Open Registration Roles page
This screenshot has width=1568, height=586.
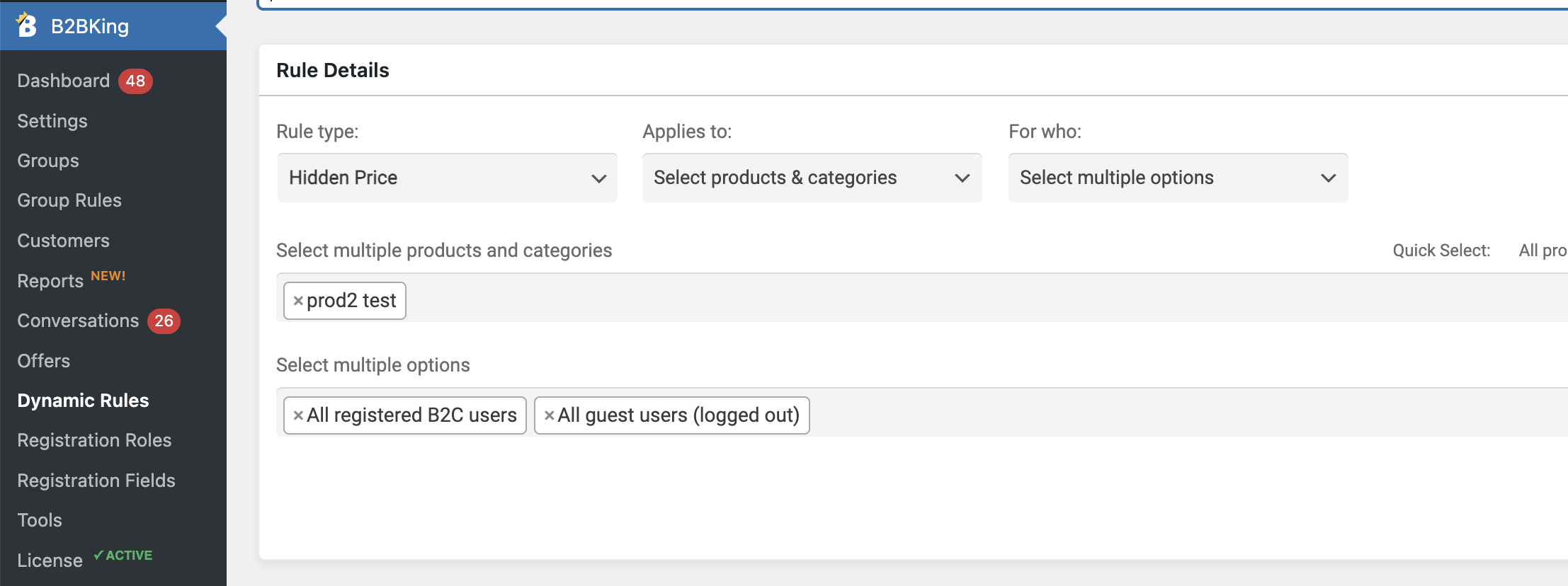94,440
